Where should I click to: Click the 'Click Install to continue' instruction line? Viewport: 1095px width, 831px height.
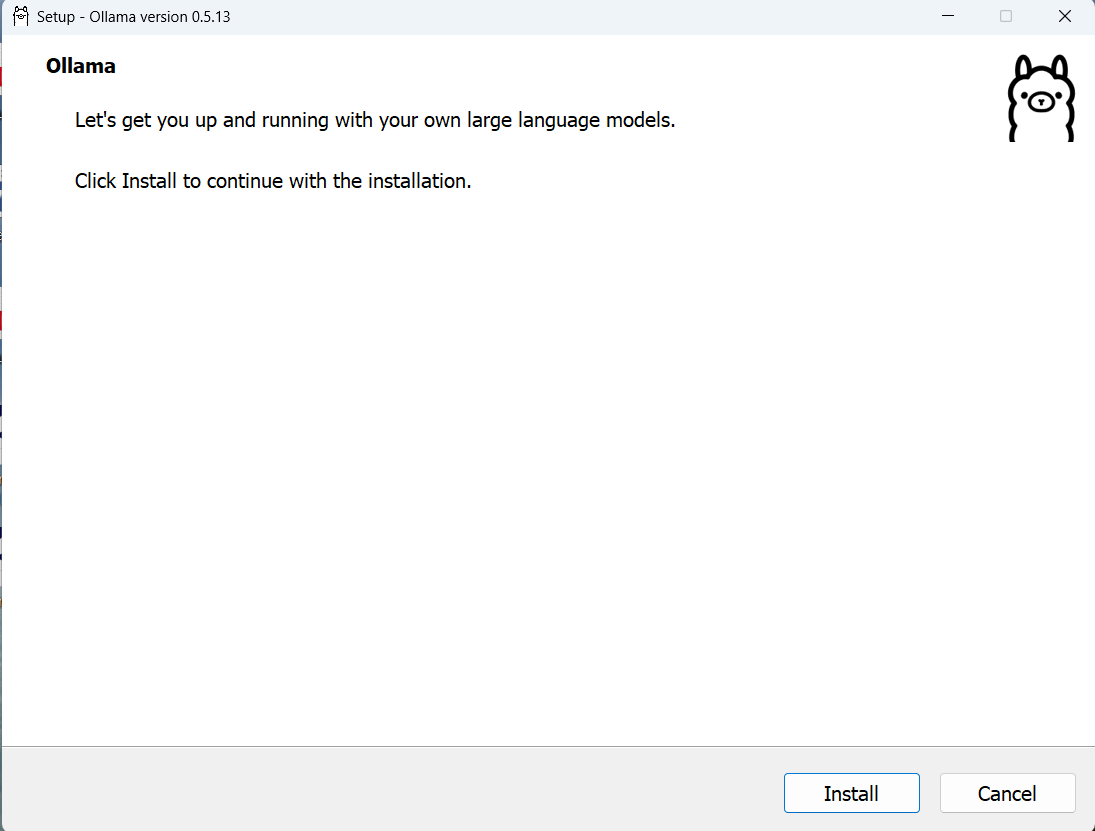(273, 181)
